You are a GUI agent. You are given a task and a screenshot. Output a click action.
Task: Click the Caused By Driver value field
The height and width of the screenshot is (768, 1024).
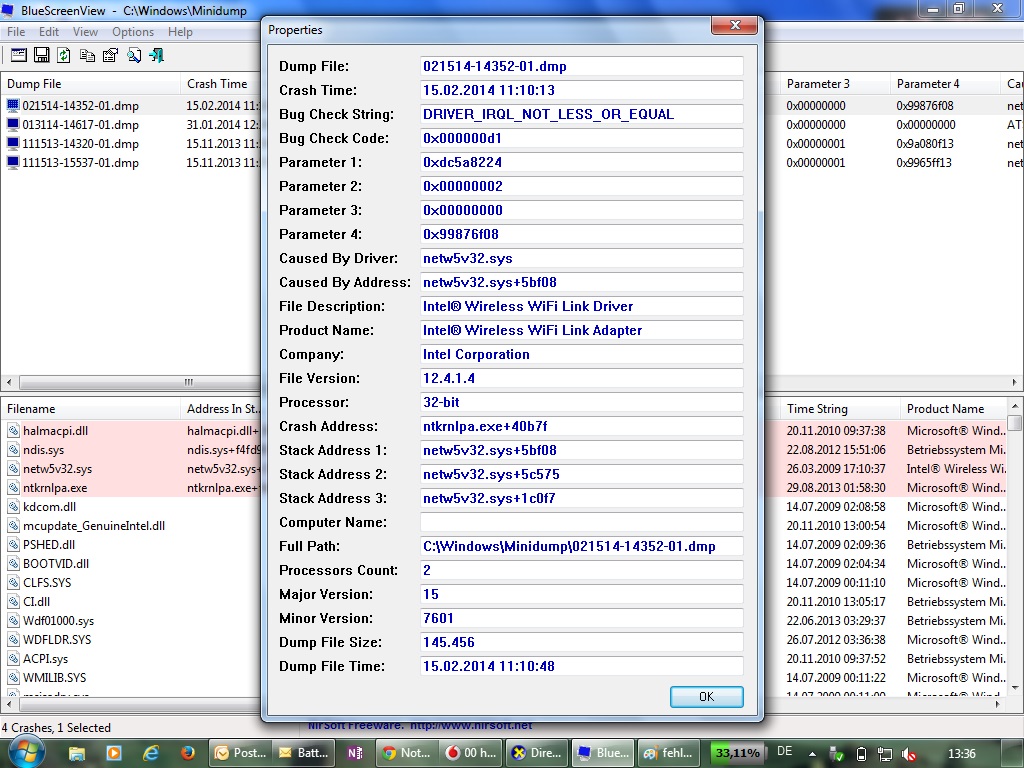point(581,258)
